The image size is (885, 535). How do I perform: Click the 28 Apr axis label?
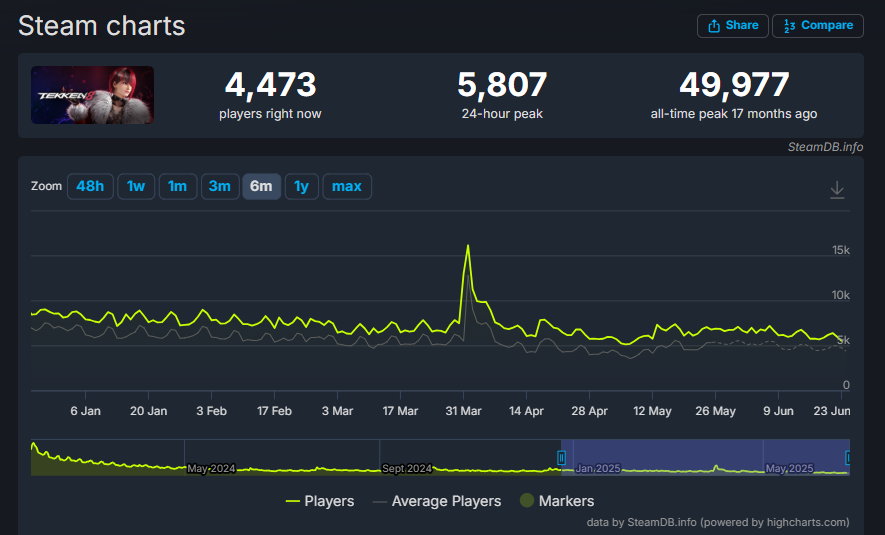[589, 411]
